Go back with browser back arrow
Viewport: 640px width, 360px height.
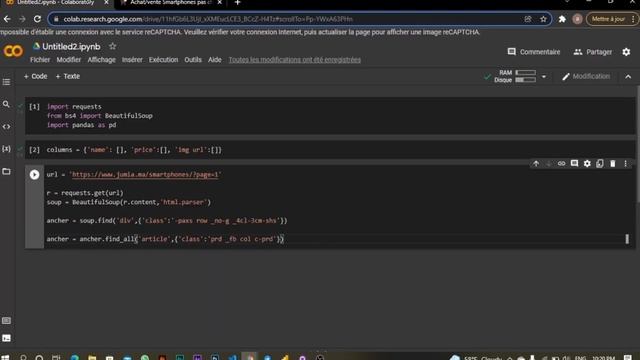click(7, 19)
